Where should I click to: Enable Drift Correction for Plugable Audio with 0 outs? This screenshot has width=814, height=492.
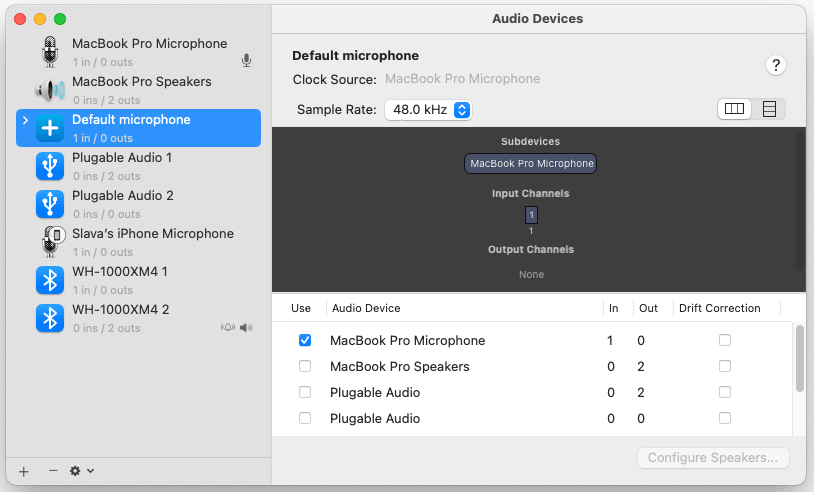point(725,418)
